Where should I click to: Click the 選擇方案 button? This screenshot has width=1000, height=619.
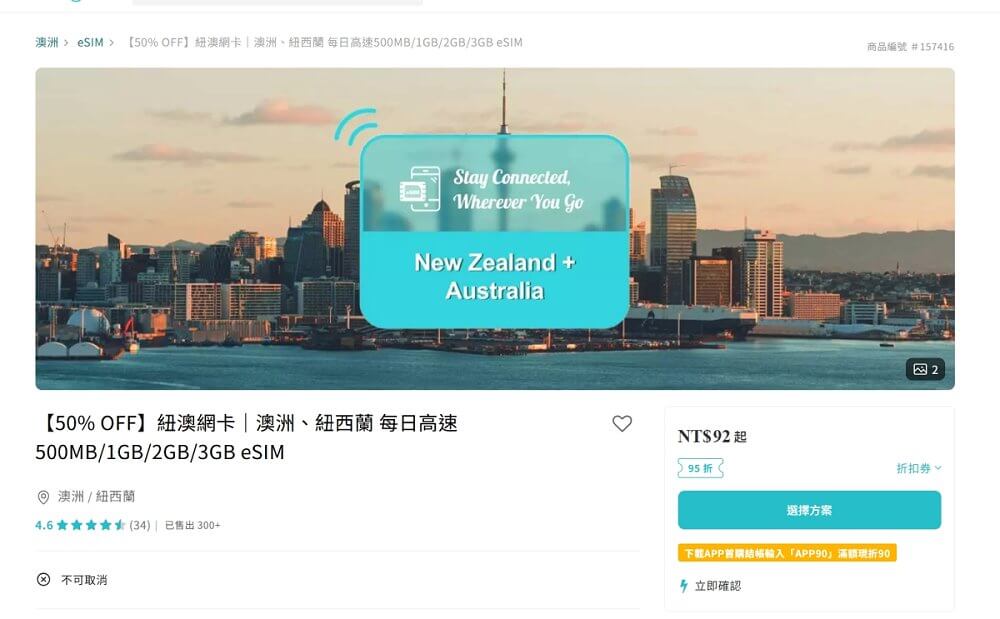(x=809, y=510)
